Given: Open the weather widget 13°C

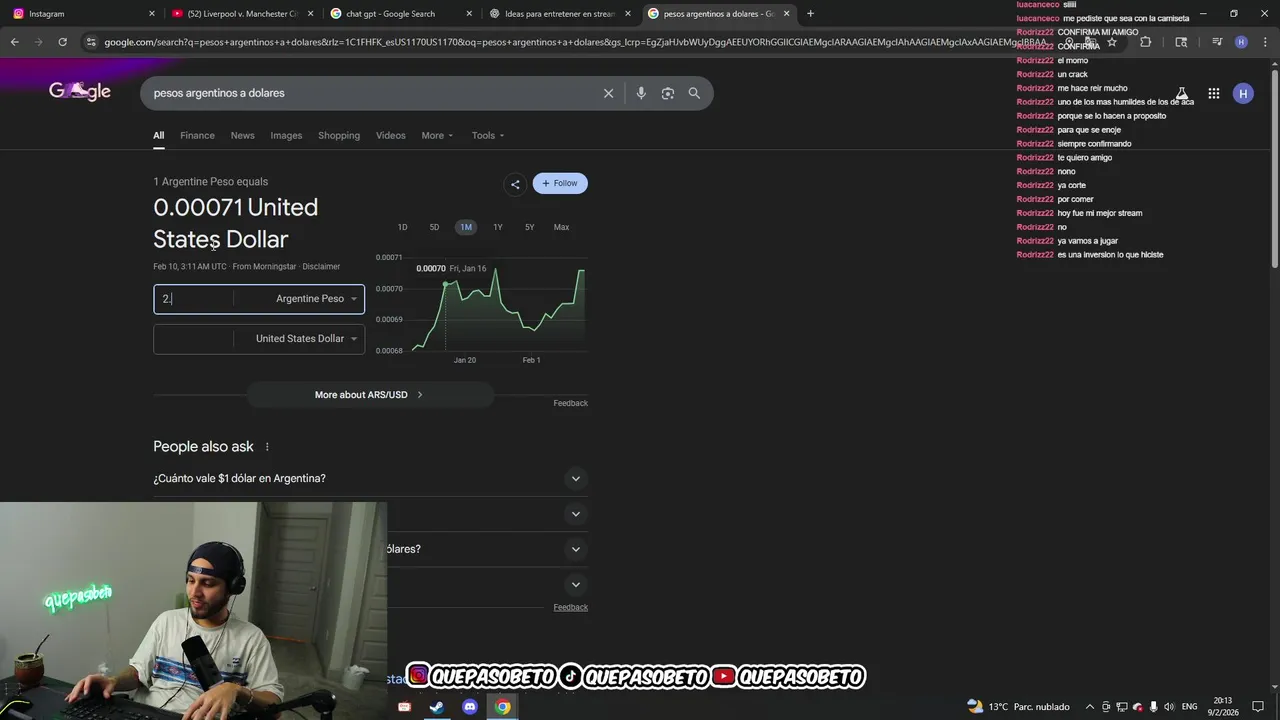Looking at the screenshot, I should click(1018, 707).
